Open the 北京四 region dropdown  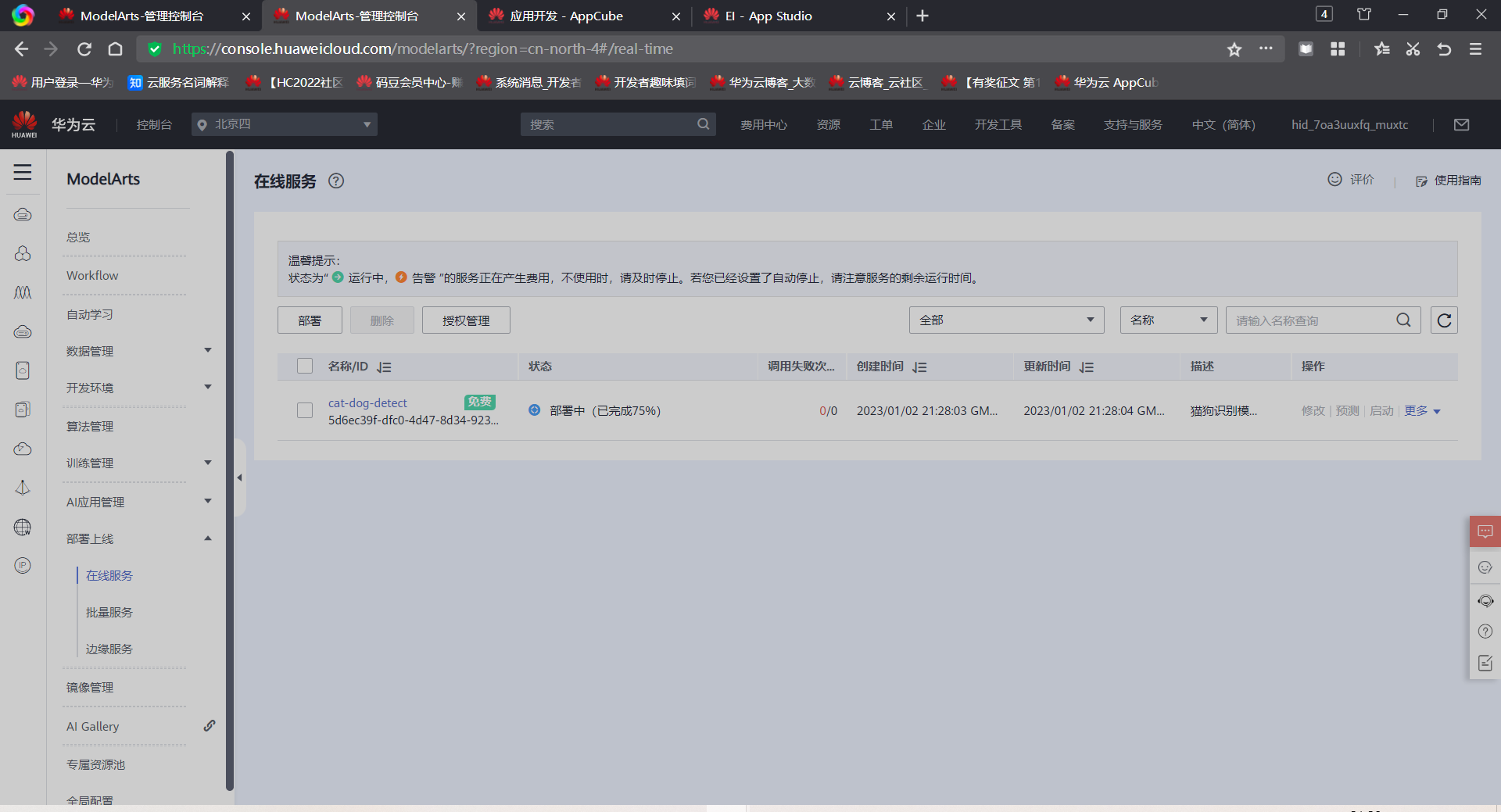tap(285, 124)
